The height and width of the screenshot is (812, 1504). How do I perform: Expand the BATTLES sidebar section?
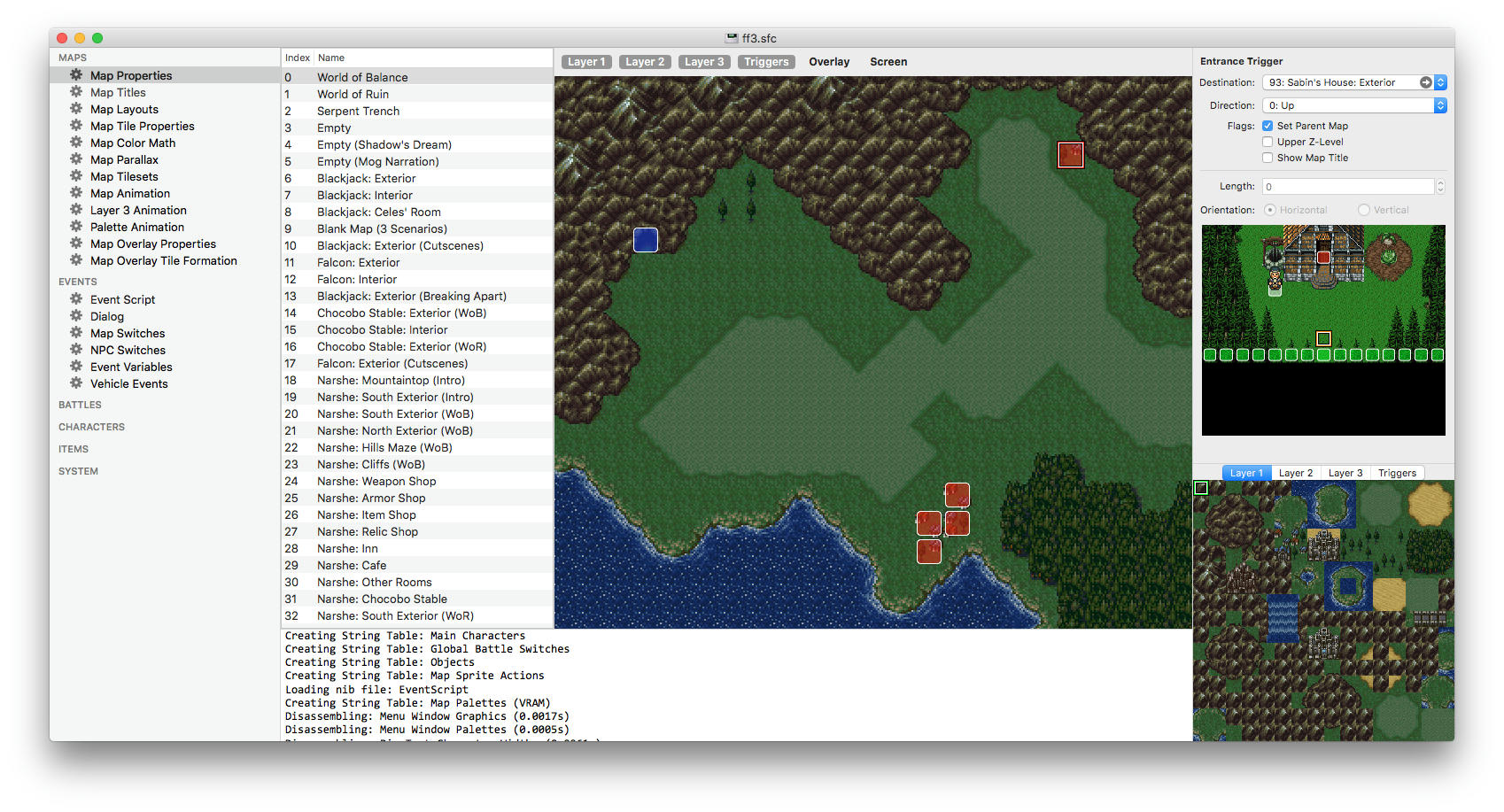80,405
